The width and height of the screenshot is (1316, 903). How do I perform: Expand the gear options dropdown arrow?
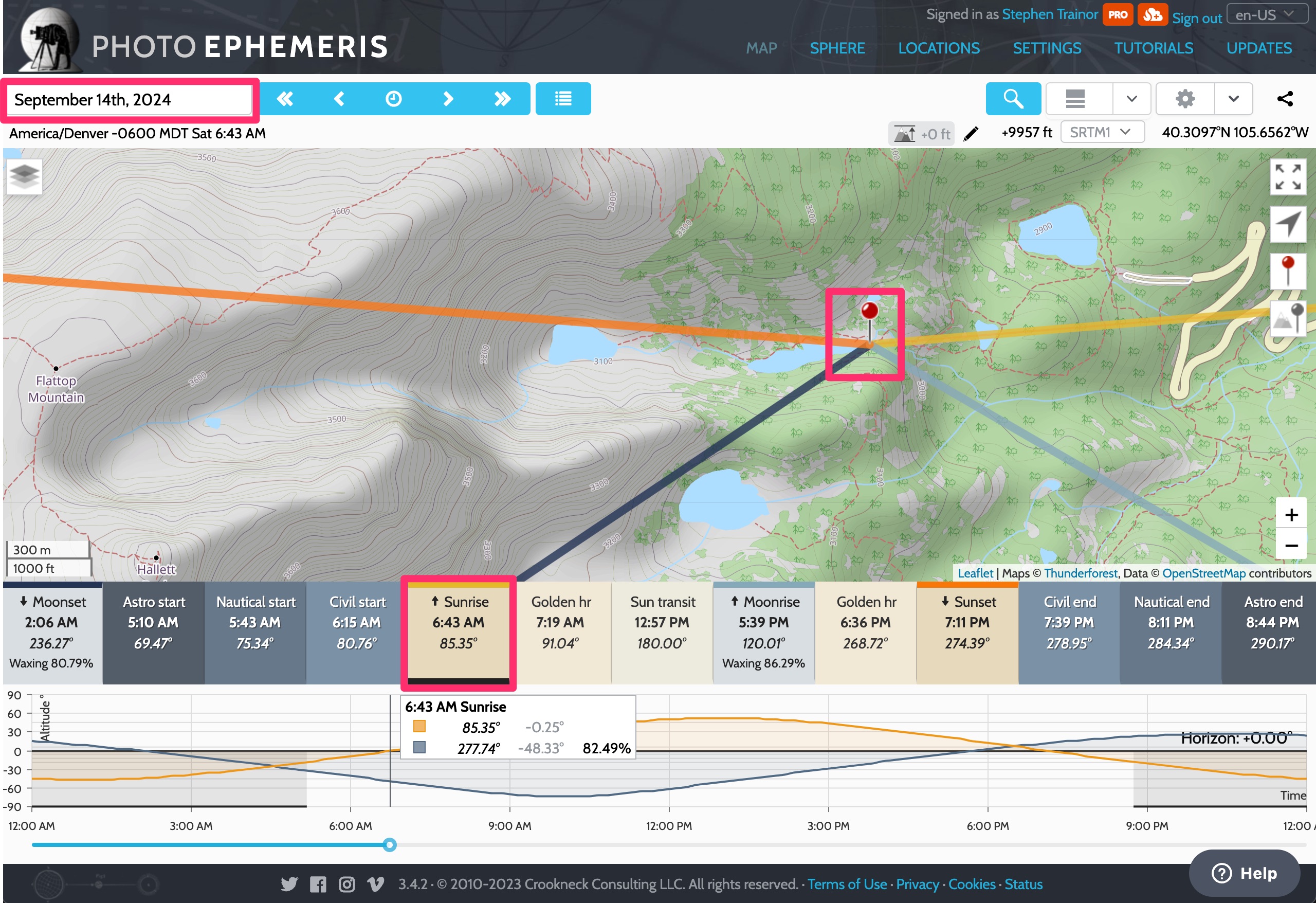1233,99
